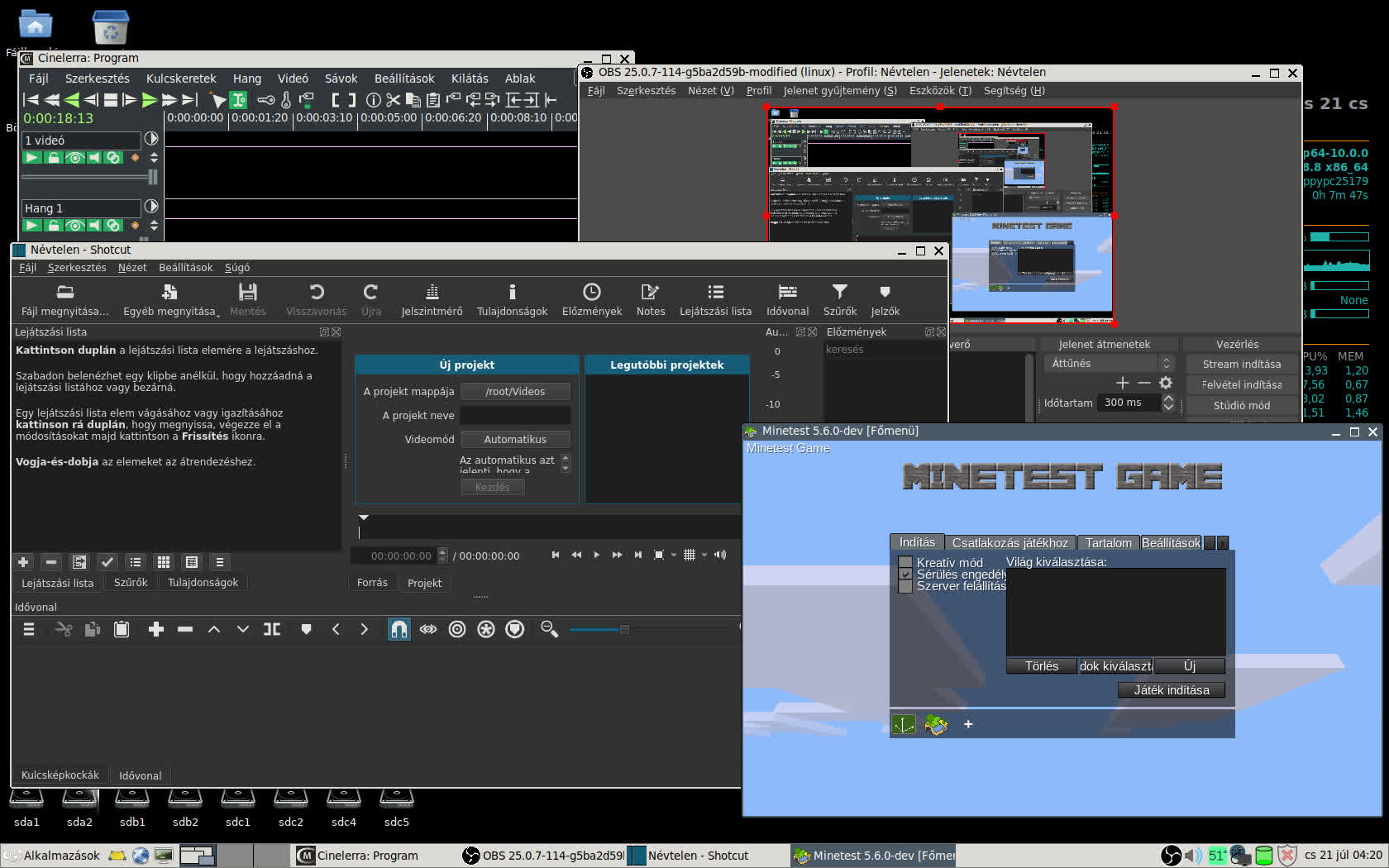Click /root/Videos project folder button in Shotcut
Viewport: 1389px width, 868px height.
pos(515,392)
